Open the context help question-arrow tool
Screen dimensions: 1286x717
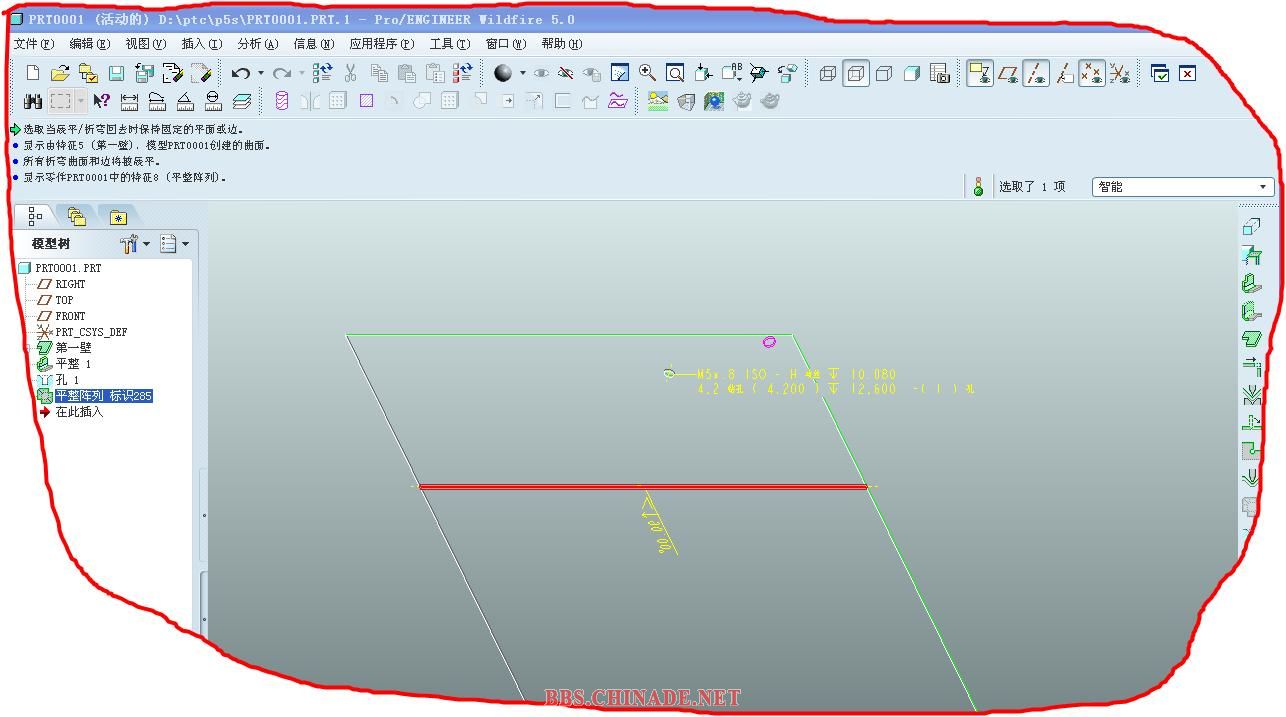click(x=101, y=101)
